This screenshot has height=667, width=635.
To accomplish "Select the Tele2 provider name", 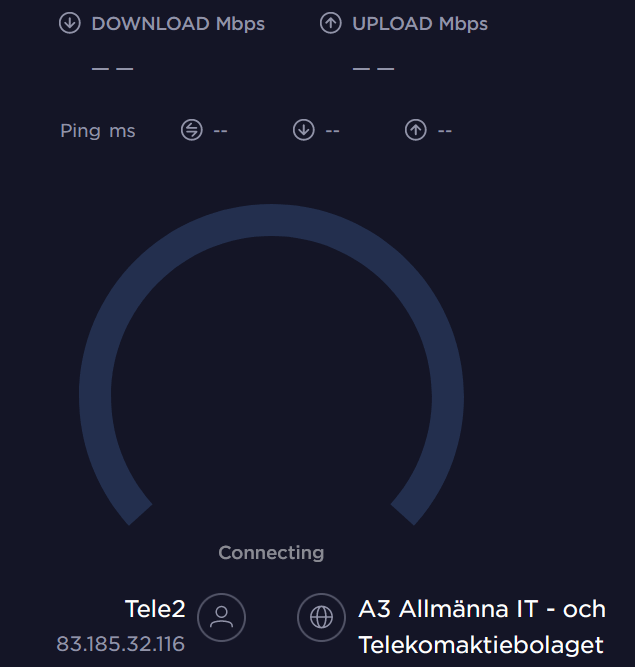I will pyautogui.click(x=154, y=608).
